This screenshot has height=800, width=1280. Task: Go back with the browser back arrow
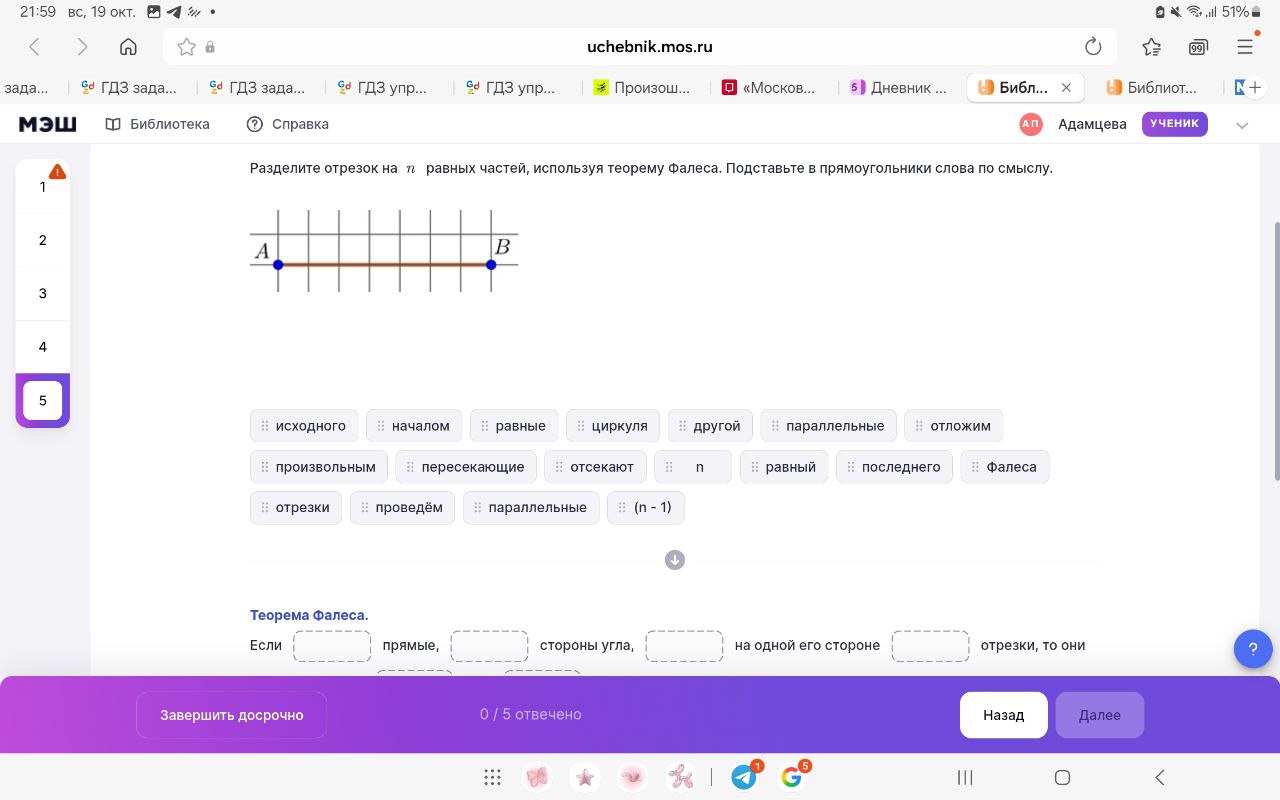[x=34, y=47]
